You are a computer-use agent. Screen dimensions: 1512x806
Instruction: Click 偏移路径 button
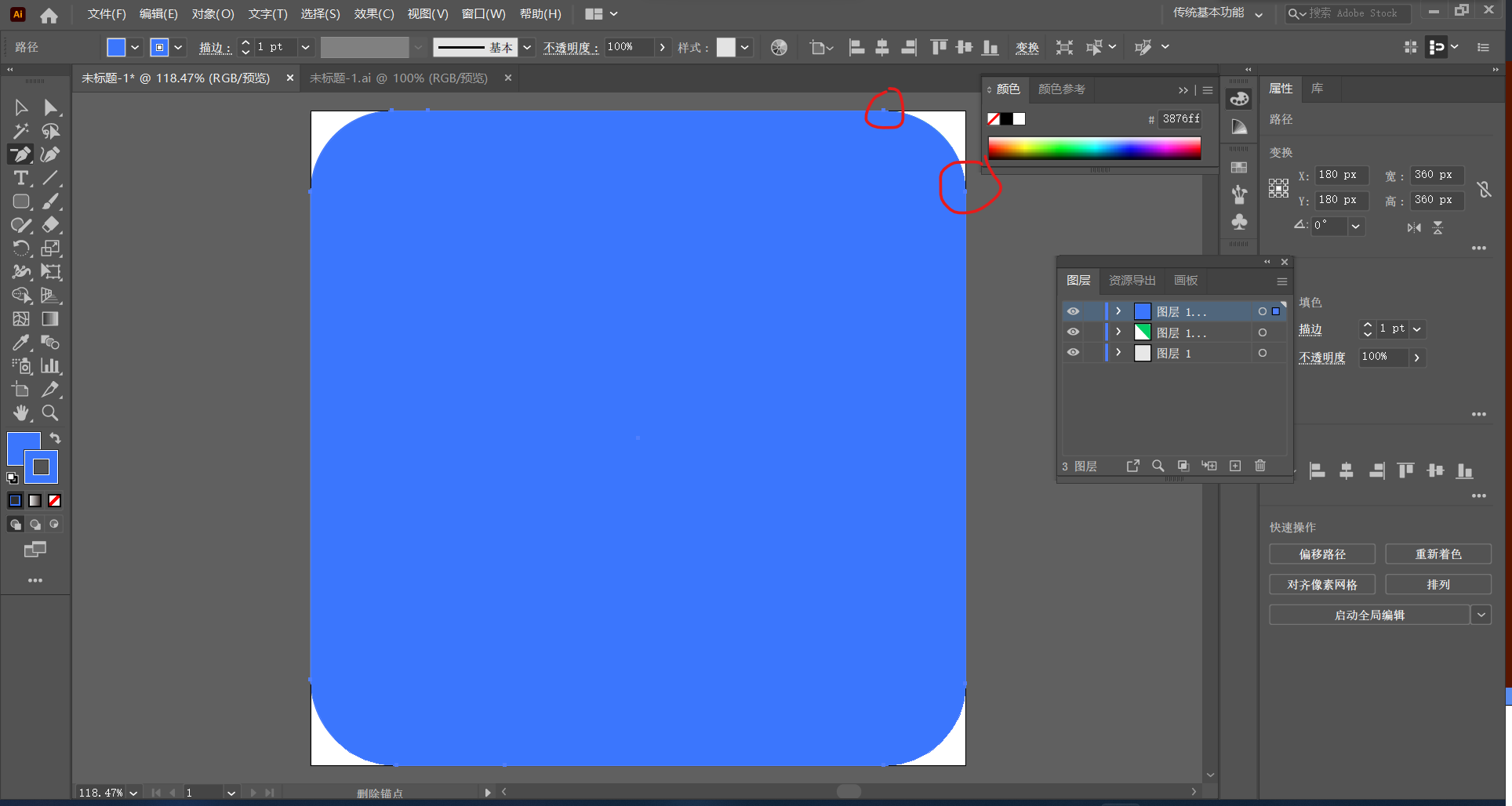[1322, 554]
